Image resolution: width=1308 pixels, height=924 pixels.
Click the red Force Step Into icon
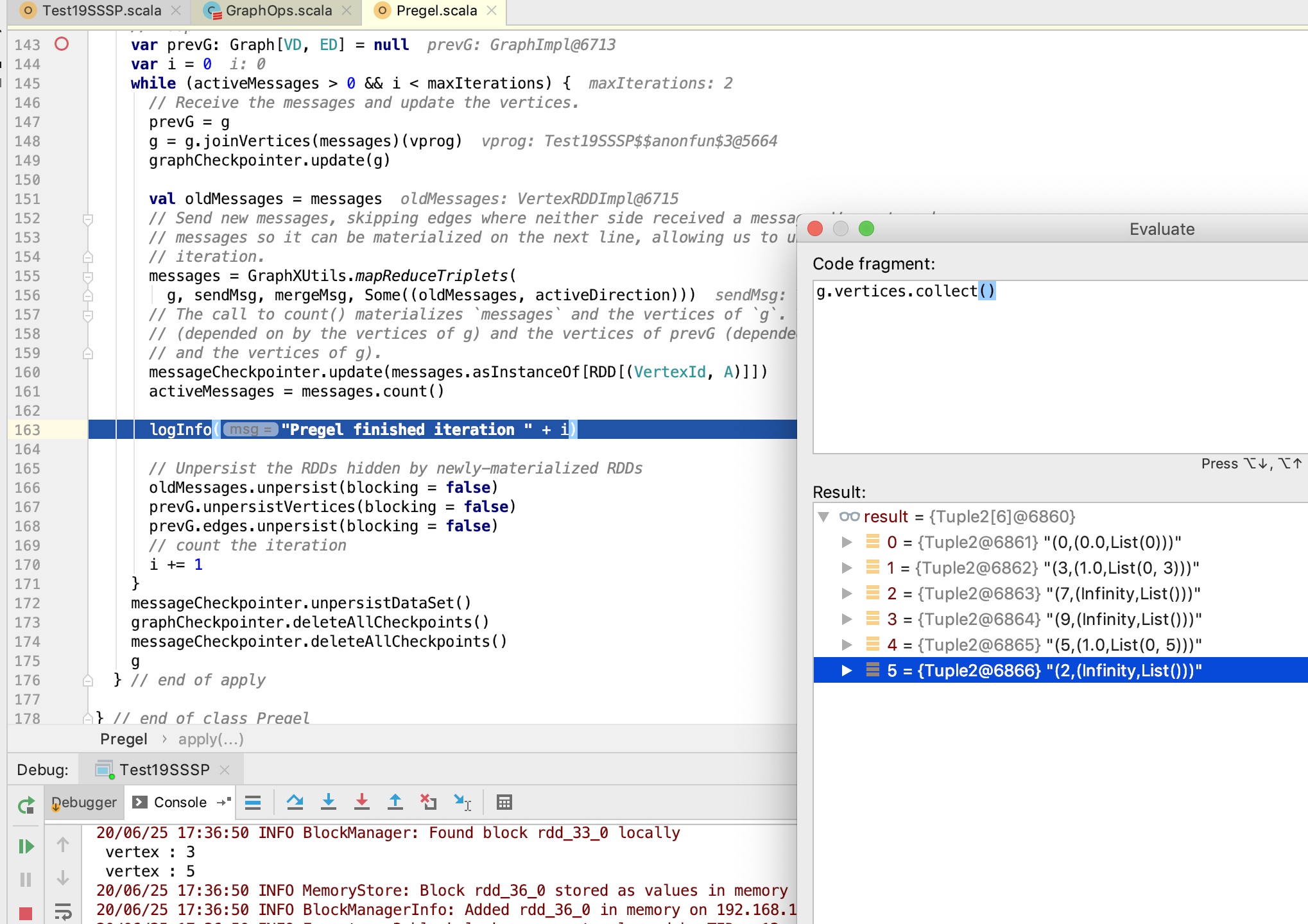pyautogui.click(x=362, y=802)
